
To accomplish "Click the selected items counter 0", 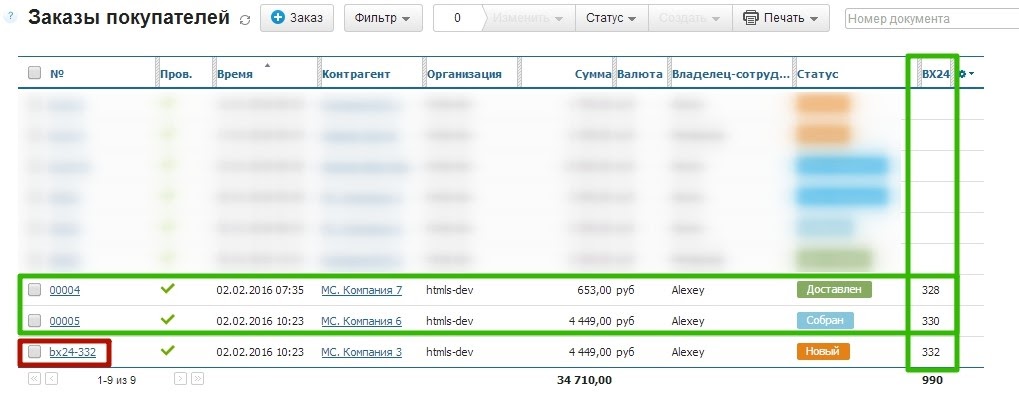I will pos(458,18).
